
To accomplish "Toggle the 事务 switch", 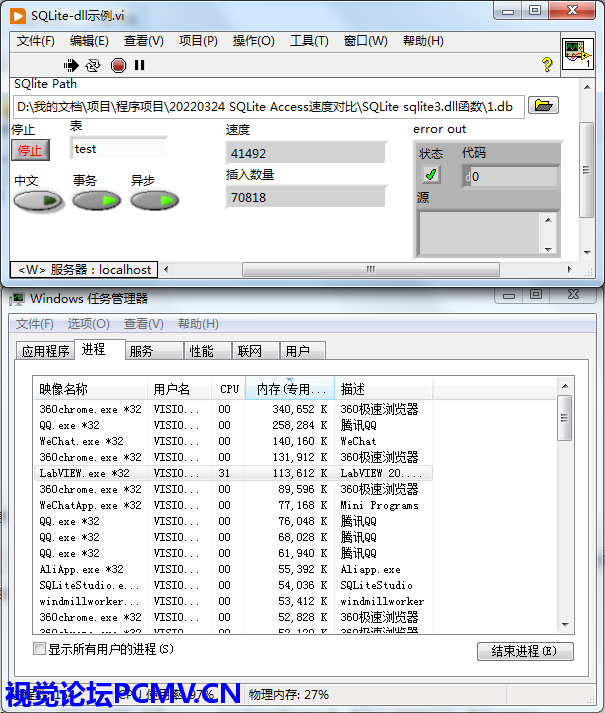I will point(97,201).
